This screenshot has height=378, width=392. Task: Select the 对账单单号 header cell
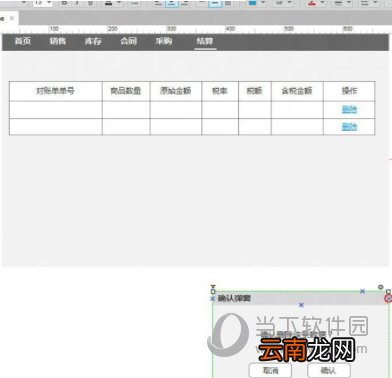[x=56, y=91]
